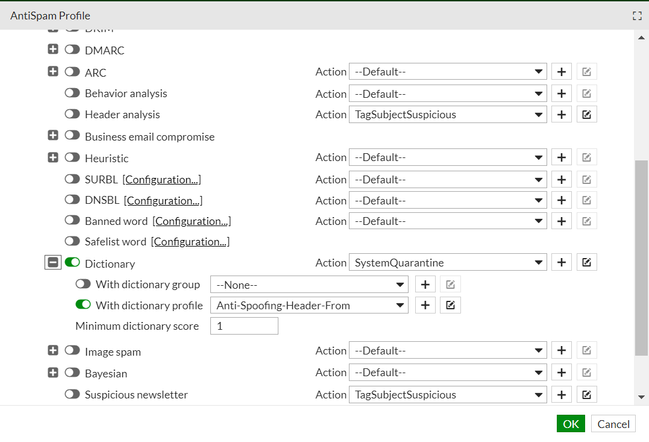Click the Minimum dictionary score field

click(243, 326)
